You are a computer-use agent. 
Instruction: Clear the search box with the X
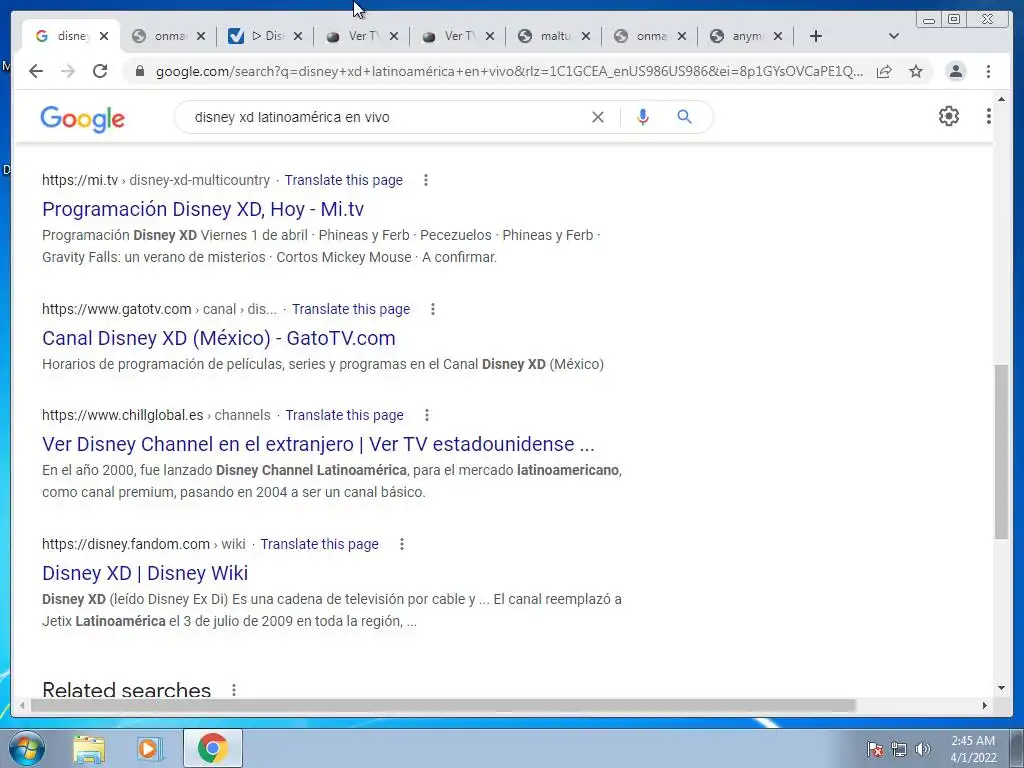598,117
